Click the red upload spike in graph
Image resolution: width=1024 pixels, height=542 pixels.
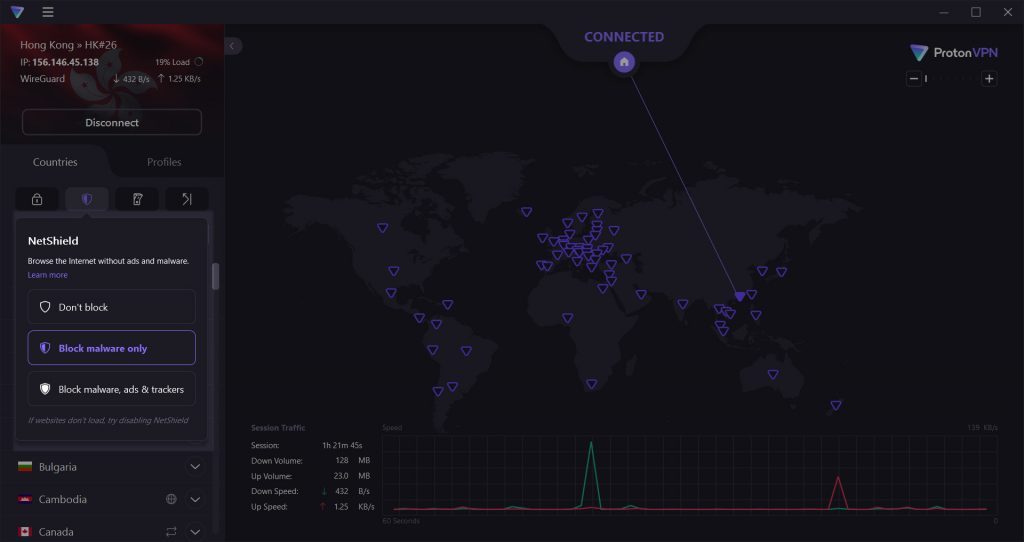[838, 492]
